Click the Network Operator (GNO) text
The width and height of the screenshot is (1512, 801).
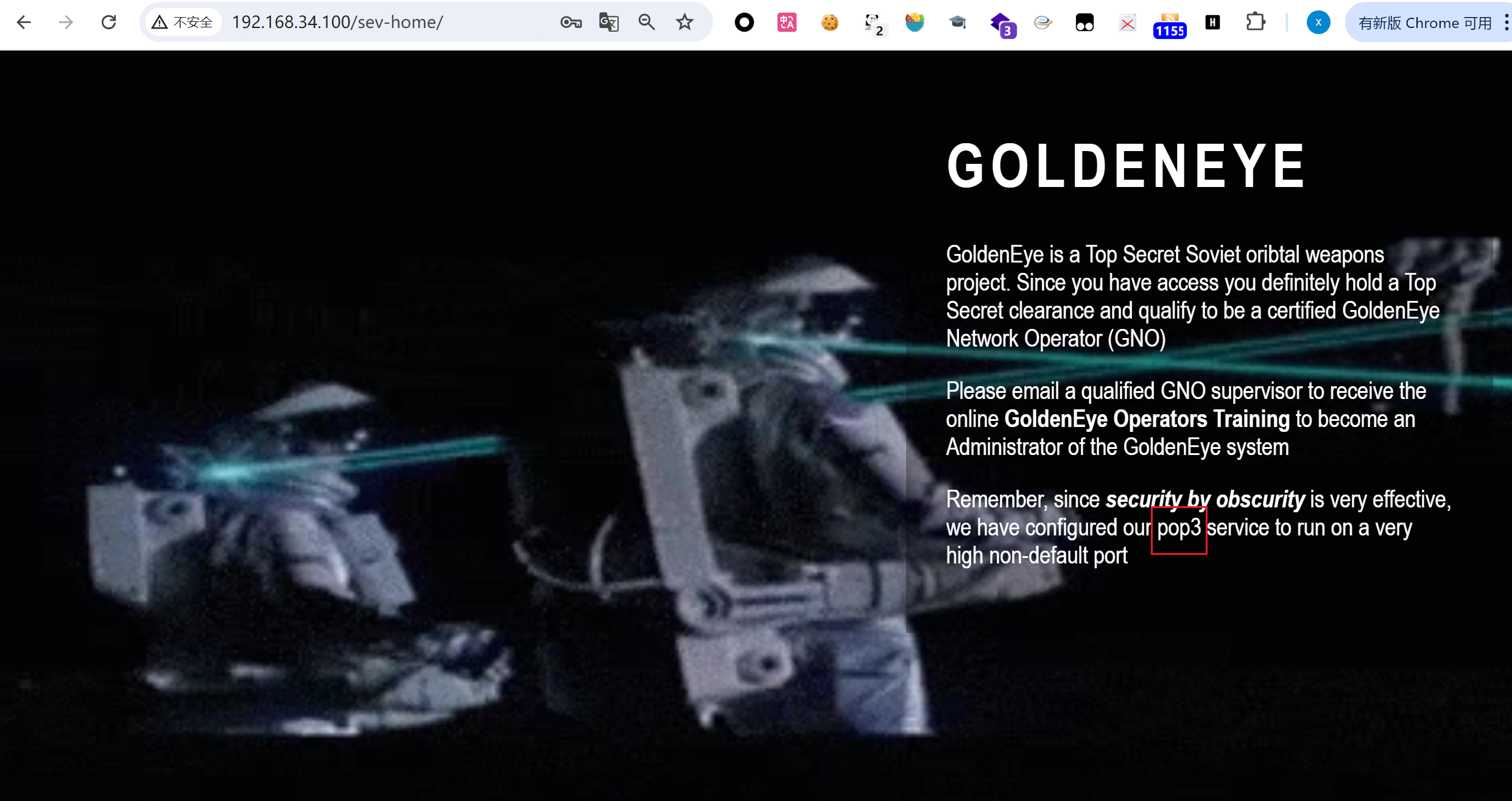point(1056,339)
